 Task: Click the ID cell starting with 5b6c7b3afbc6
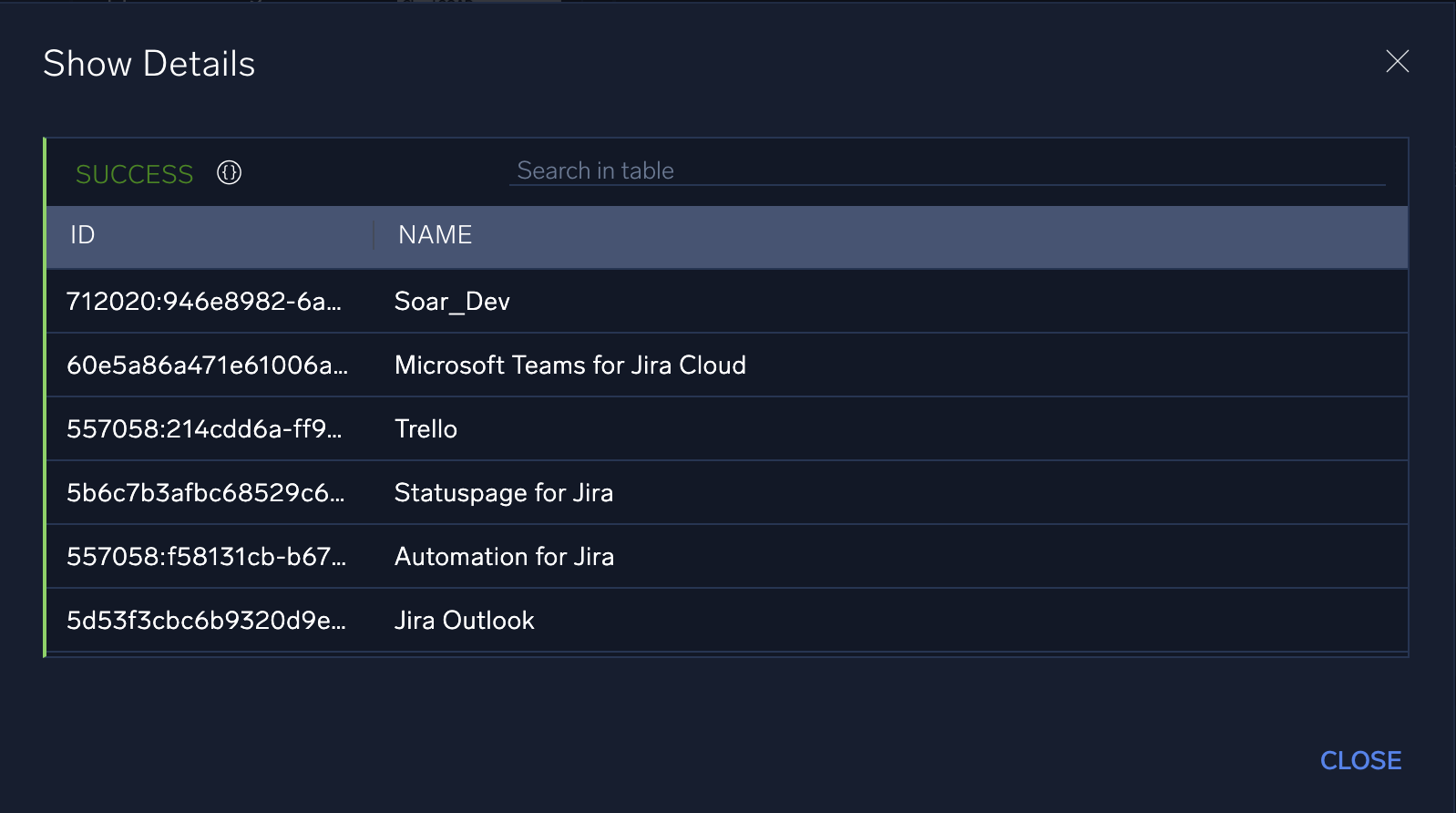[x=205, y=493]
